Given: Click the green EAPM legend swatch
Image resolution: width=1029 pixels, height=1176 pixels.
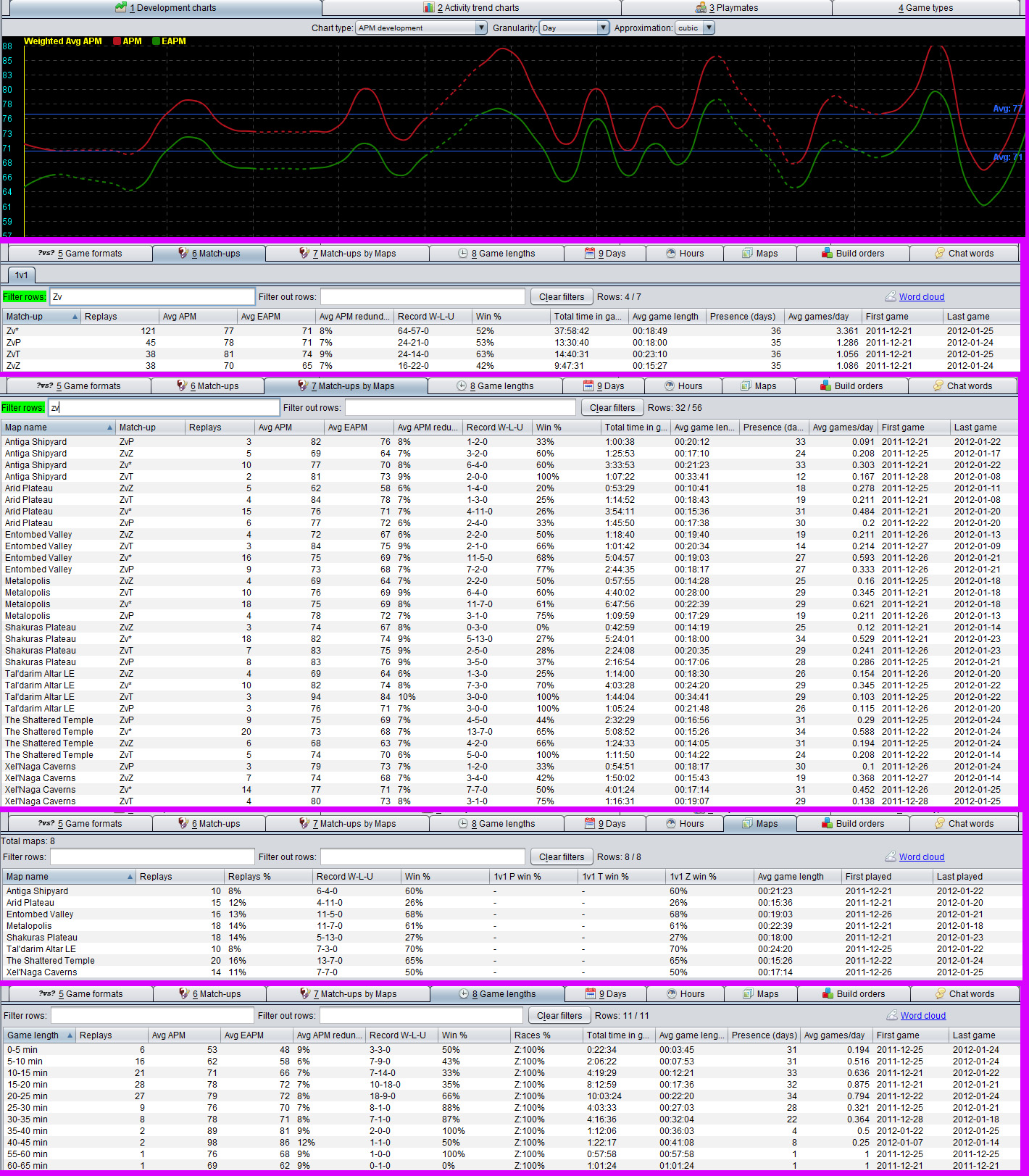Looking at the screenshot, I should pyautogui.click(x=156, y=41).
